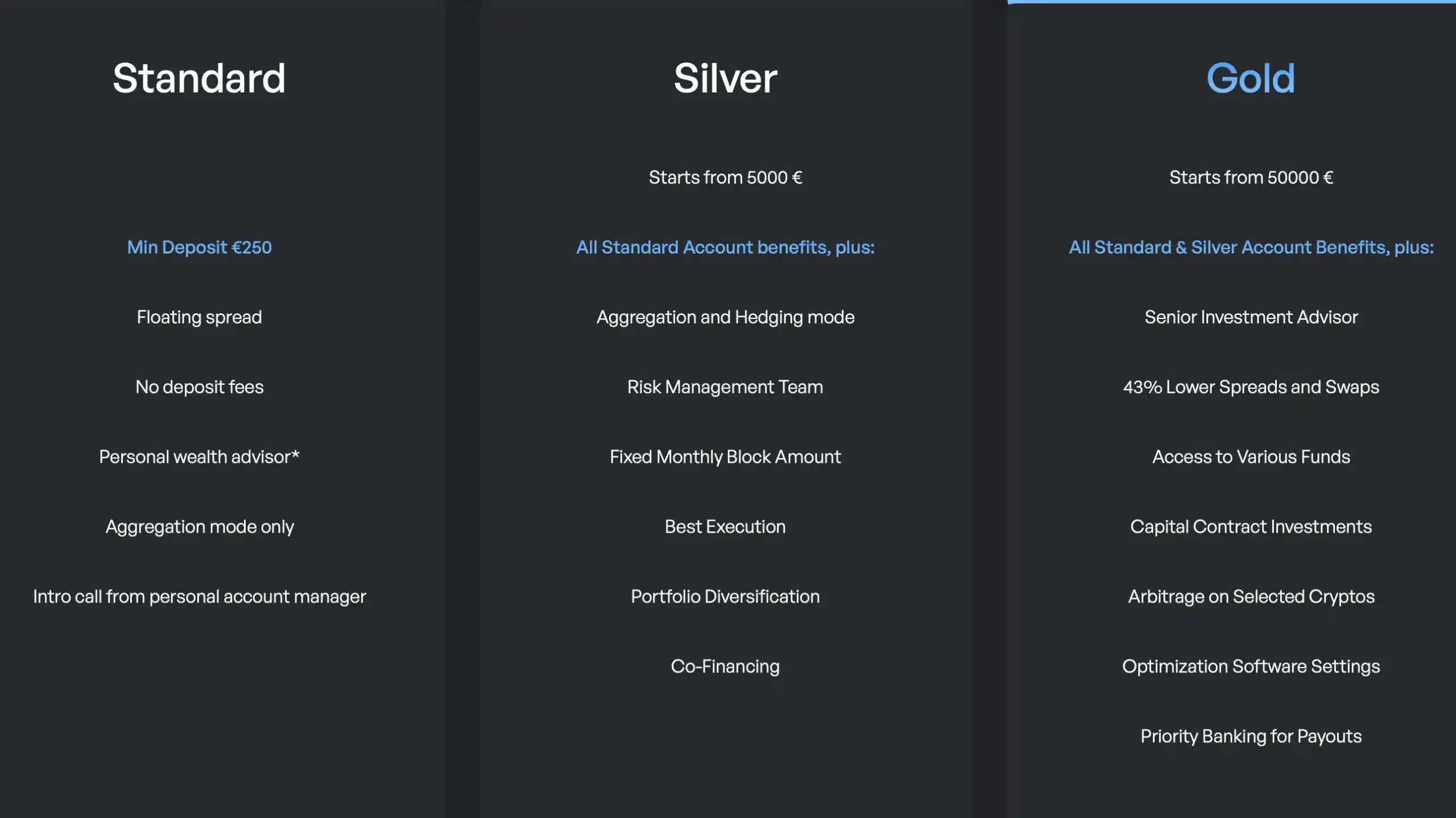Select Portfolio Diversification feature
This screenshot has height=818, width=1456.
click(725, 597)
